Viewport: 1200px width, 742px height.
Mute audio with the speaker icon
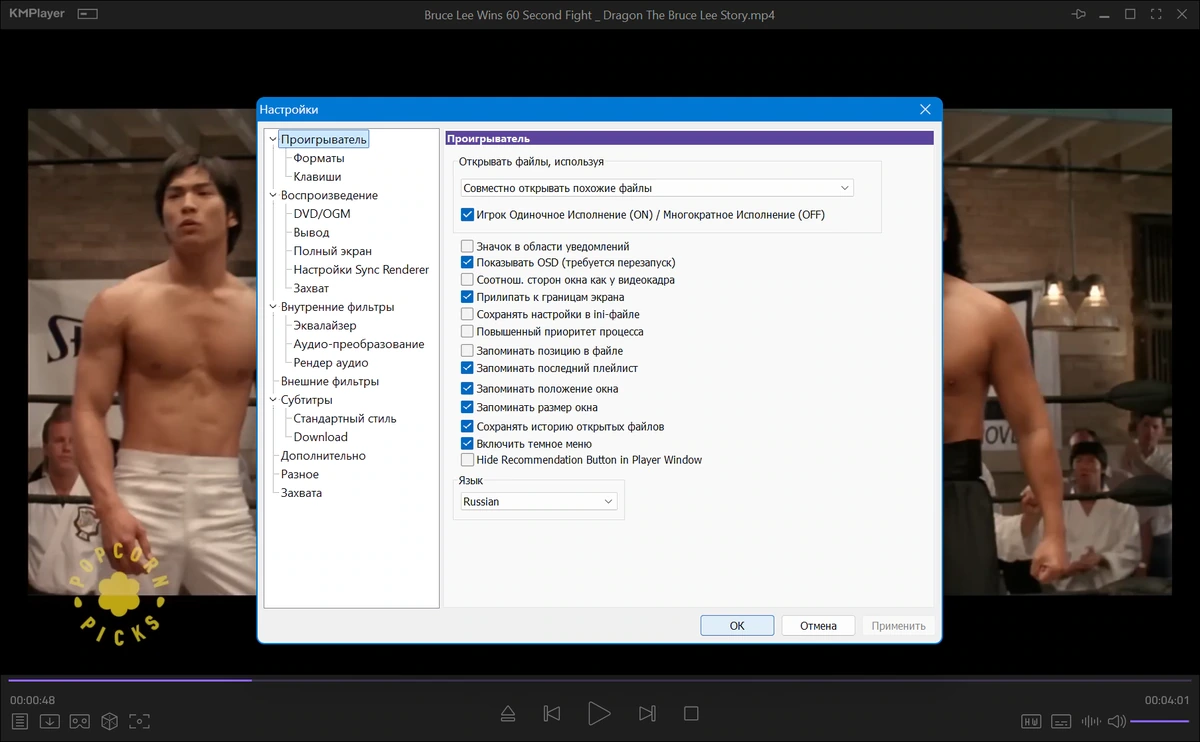pos(1117,721)
